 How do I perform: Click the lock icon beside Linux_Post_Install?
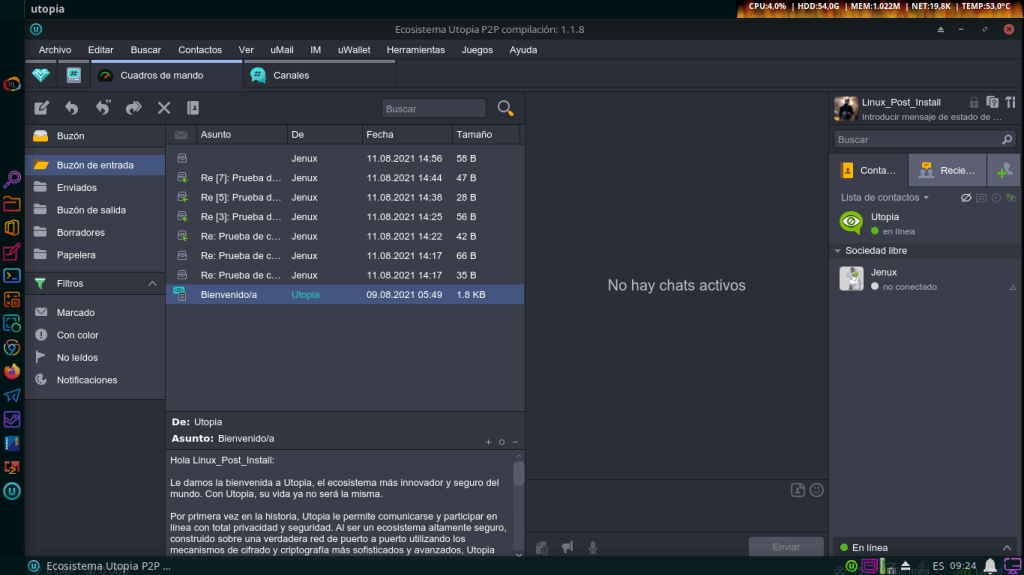(x=974, y=102)
